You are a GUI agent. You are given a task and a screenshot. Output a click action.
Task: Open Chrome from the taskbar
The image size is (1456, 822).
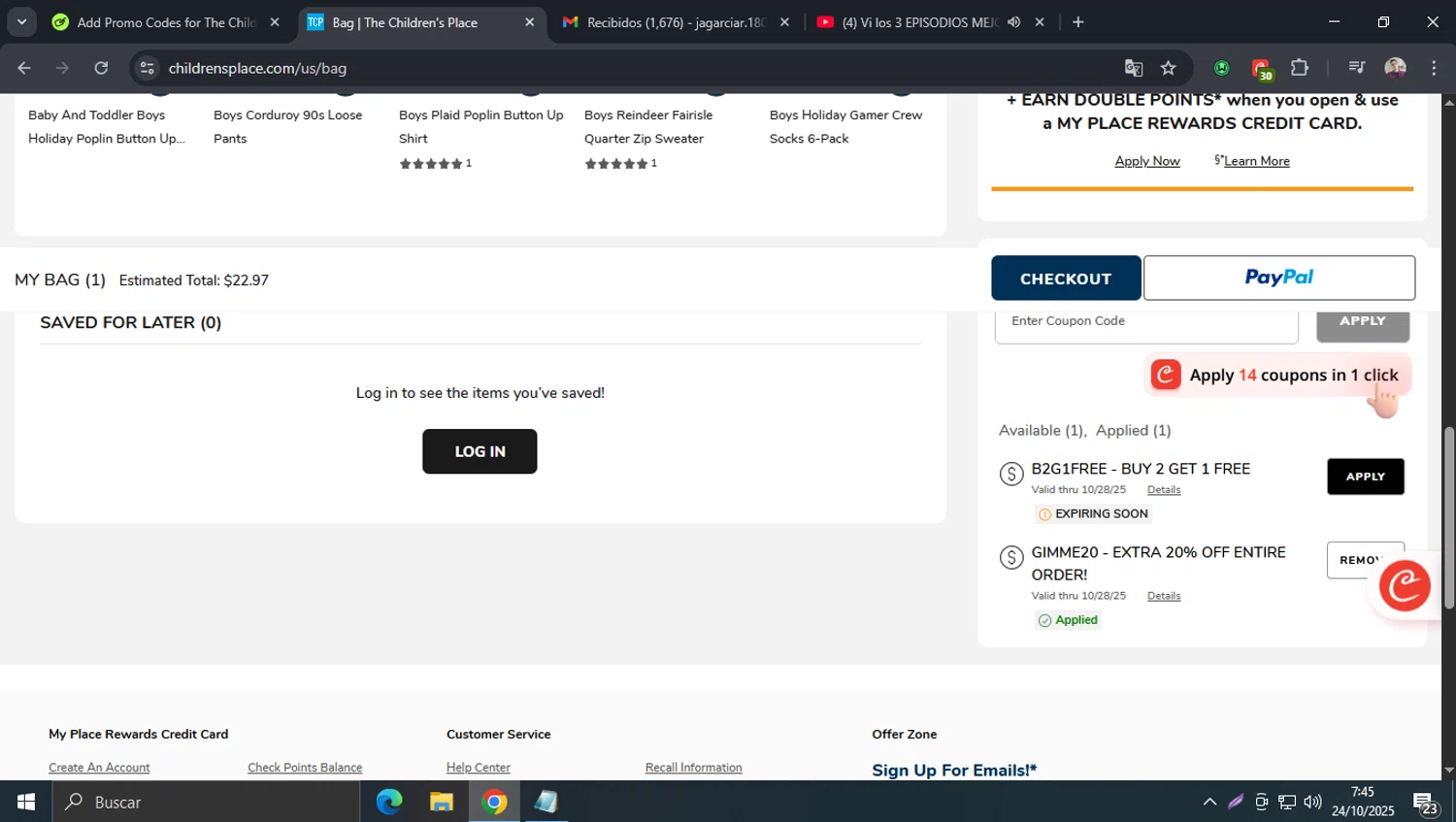pyautogui.click(x=494, y=802)
